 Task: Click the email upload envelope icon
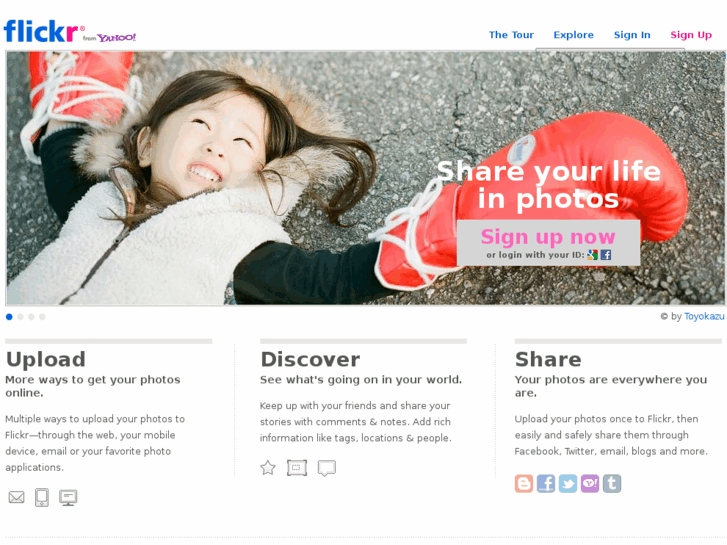[x=17, y=497]
